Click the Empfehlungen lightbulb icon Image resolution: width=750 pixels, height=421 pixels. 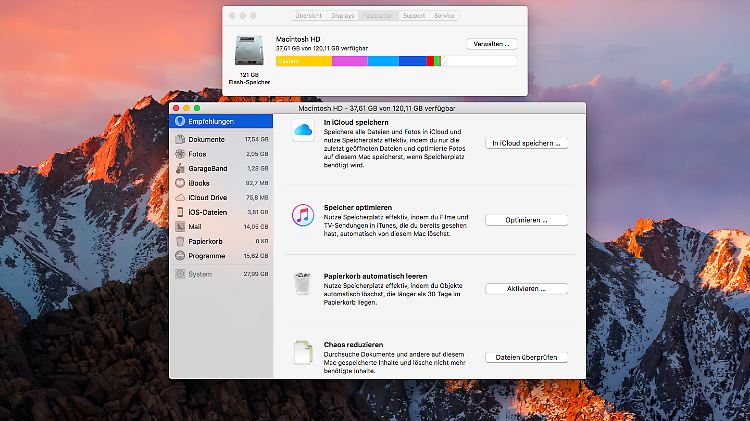point(180,122)
